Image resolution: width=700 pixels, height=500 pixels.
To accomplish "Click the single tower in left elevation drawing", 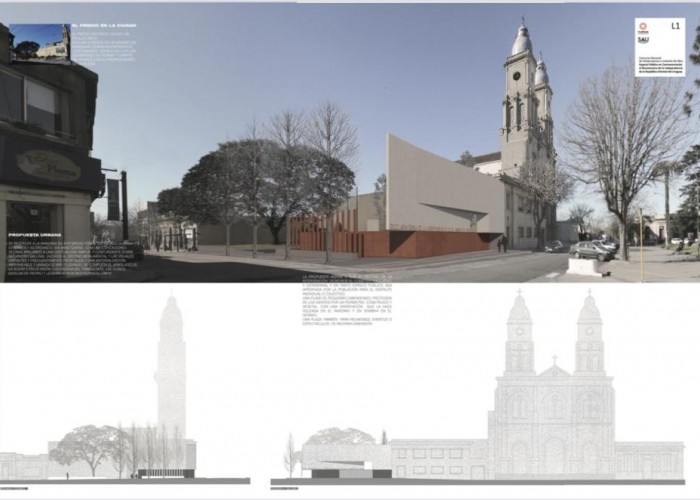I will click(x=171, y=370).
